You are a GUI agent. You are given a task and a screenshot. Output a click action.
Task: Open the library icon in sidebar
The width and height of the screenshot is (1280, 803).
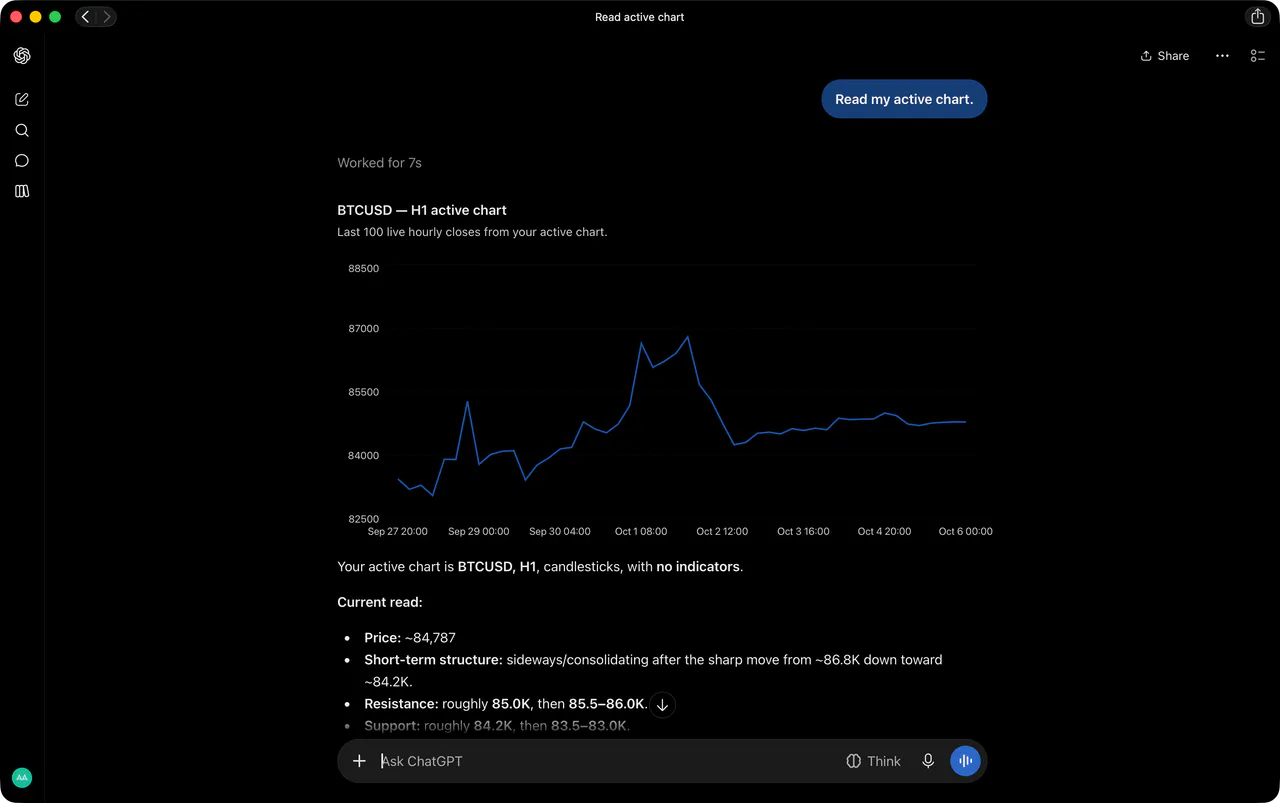pyautogui.click(x=22, y=191)
